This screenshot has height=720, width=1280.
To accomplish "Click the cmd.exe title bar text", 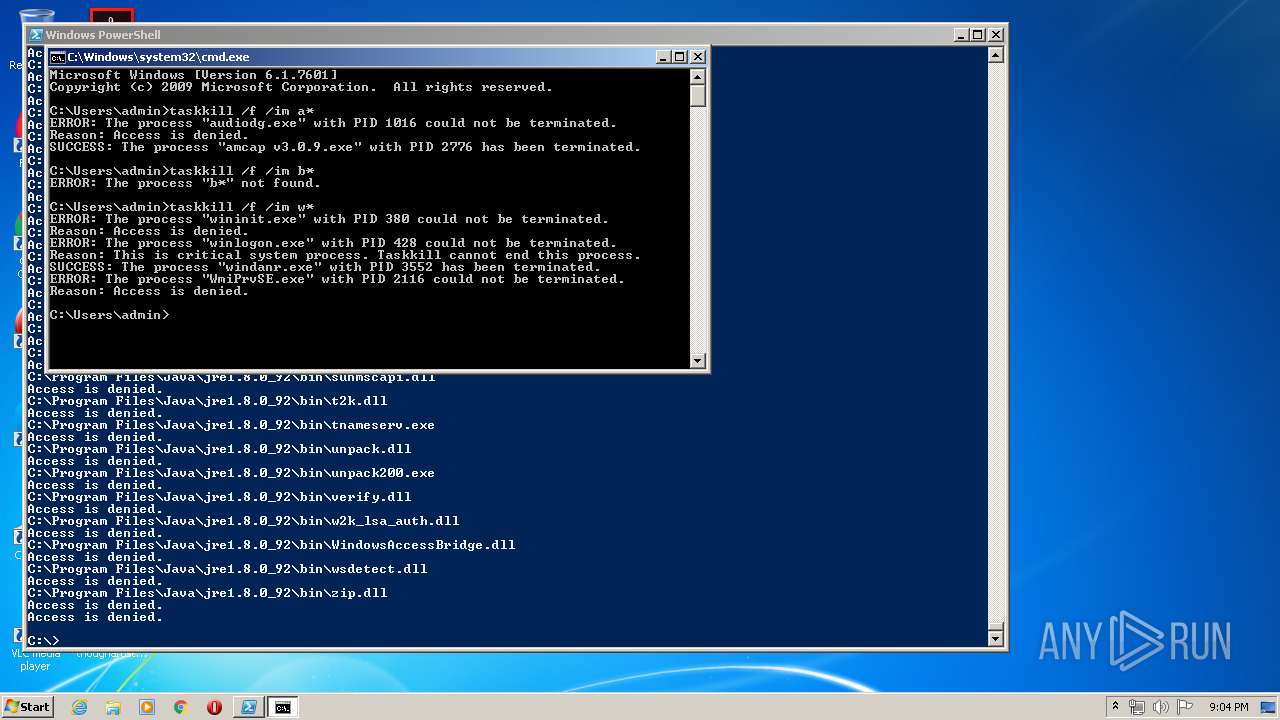I will click(x=159, y=57).
